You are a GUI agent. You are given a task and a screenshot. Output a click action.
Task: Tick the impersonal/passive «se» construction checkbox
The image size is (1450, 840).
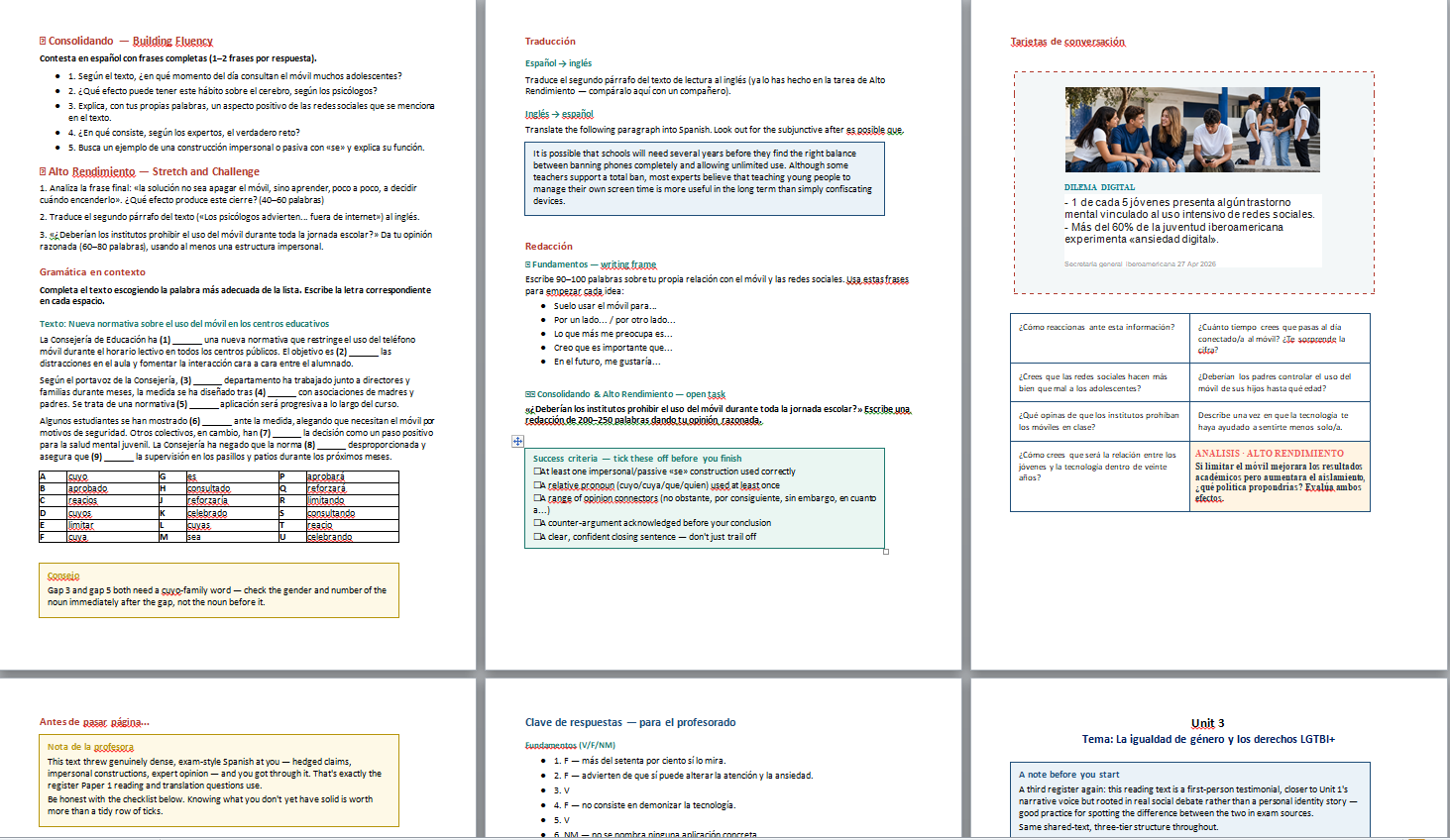pyautogui.click(x=537, y=472)
